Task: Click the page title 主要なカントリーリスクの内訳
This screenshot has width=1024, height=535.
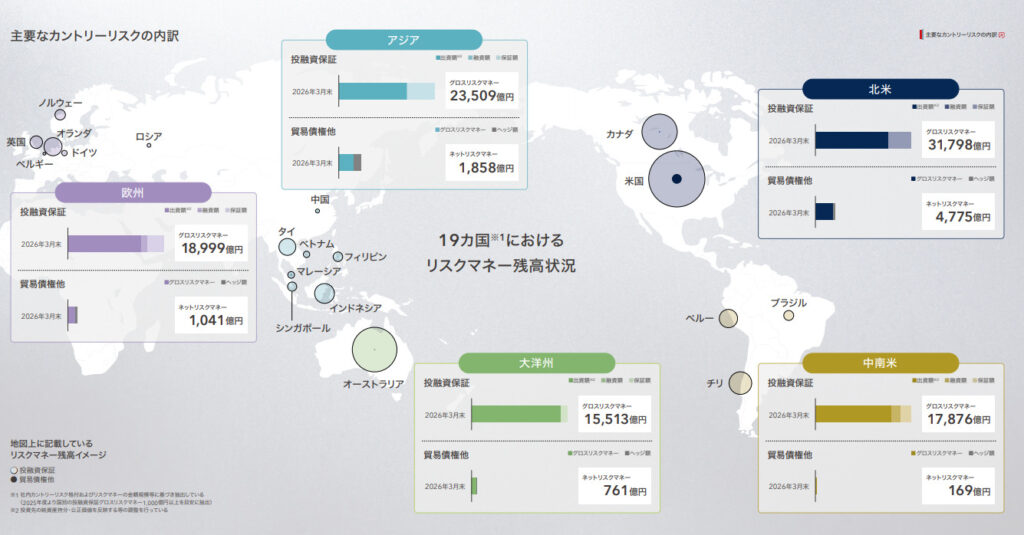Action: click(x=95, y=36)
